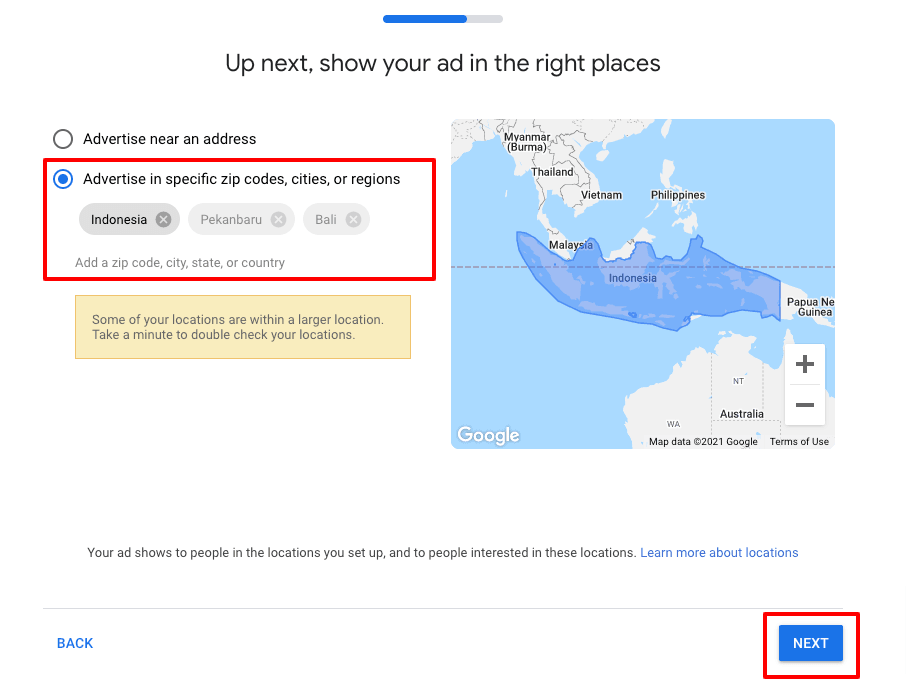Image resolution: width=906 pixels, height=693 pixels.
Task: Click the yellow larger location warning
Action: click(x=242, y=327)
